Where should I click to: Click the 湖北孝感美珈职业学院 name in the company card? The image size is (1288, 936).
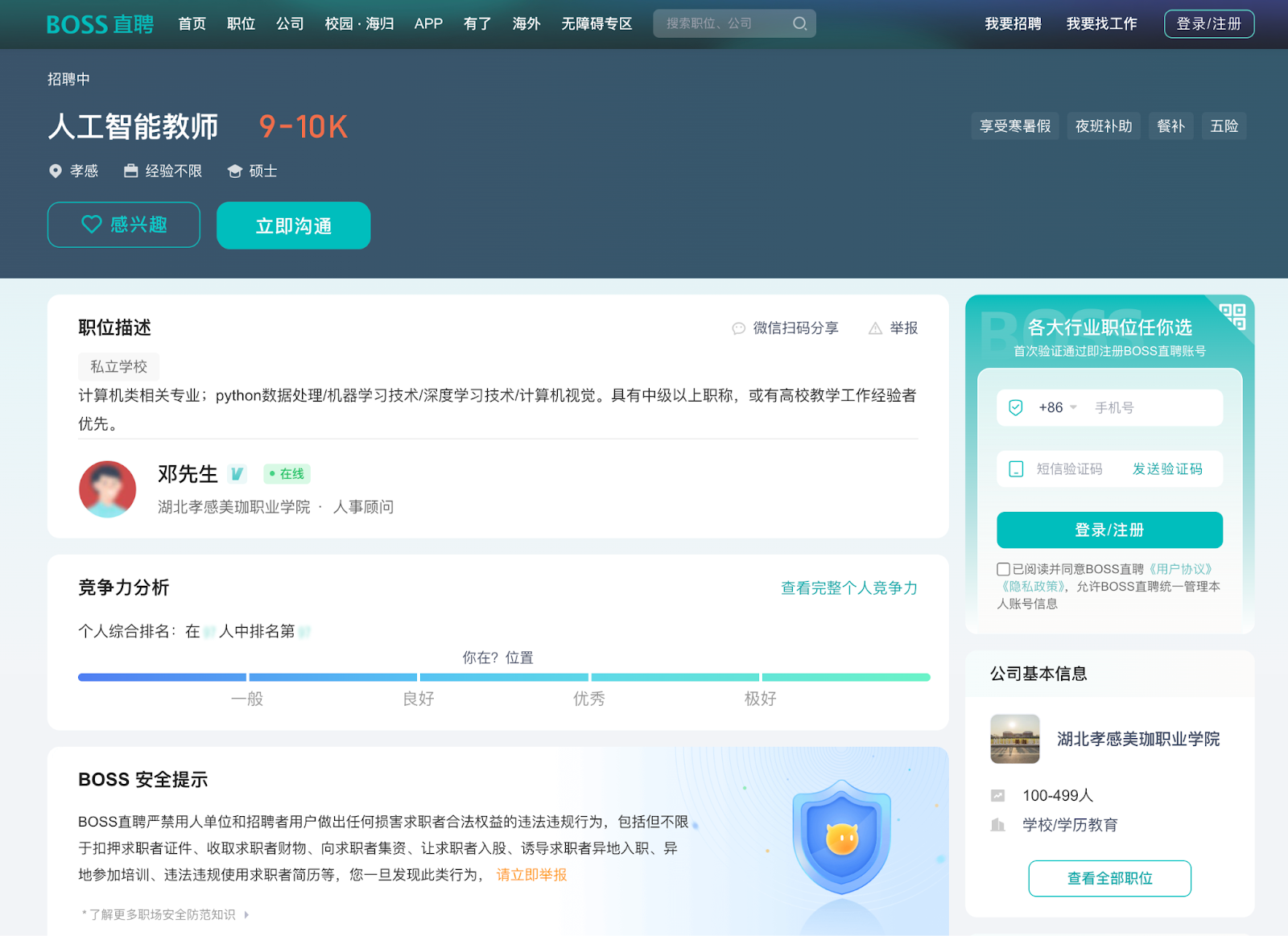tap(1138, 739)
